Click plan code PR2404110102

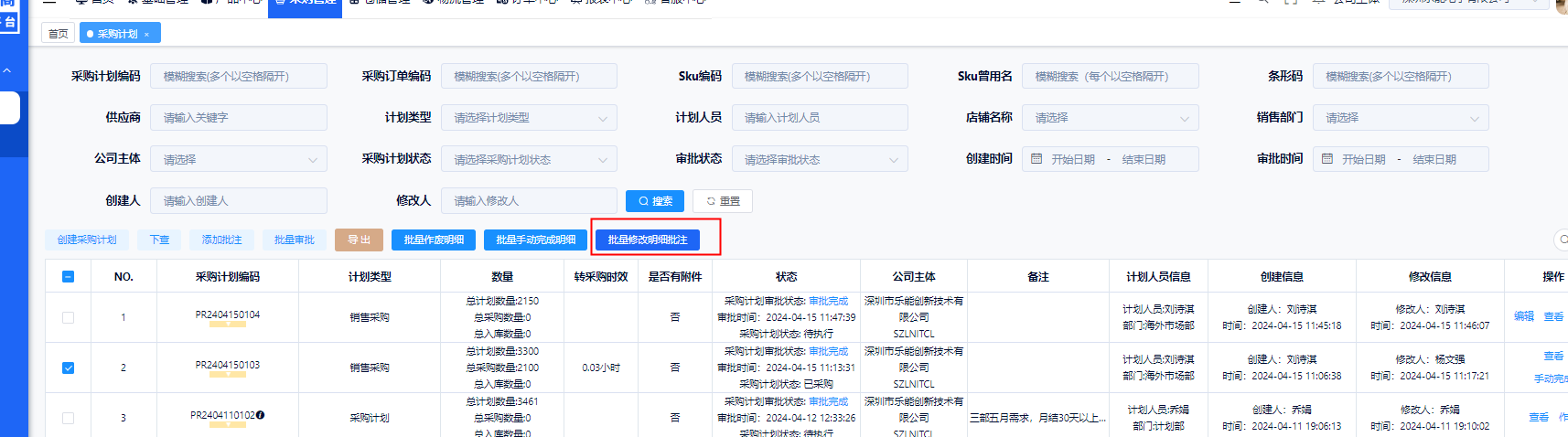[222, 415]
